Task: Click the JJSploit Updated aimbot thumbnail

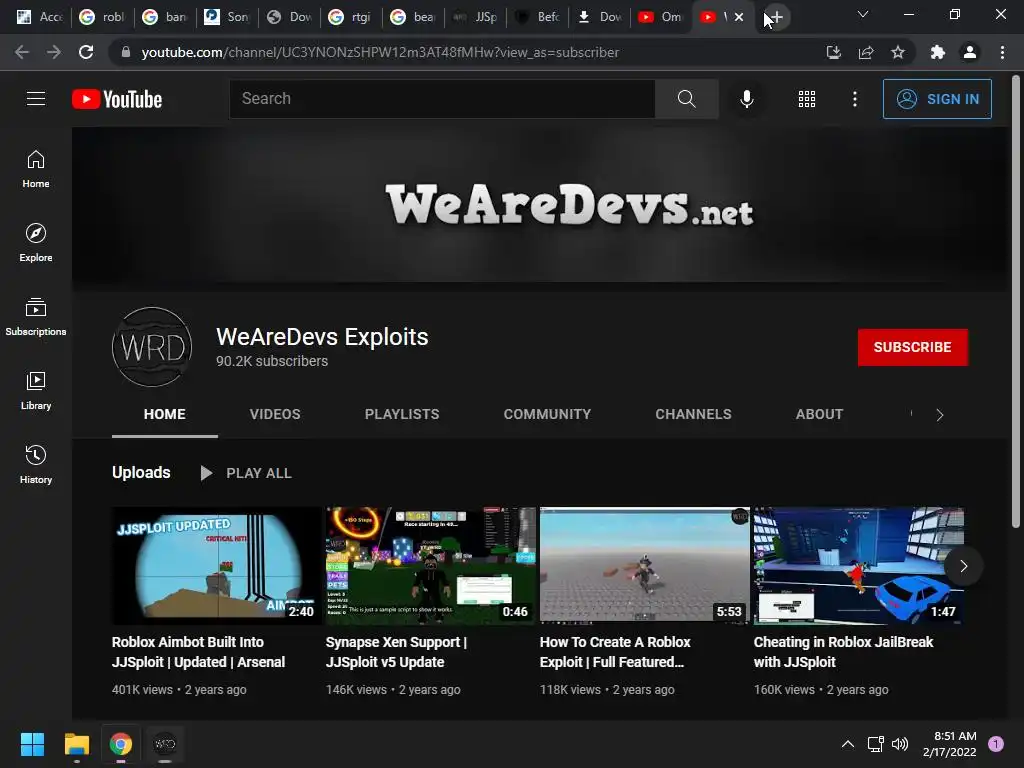Action: (x=216, y=566)
